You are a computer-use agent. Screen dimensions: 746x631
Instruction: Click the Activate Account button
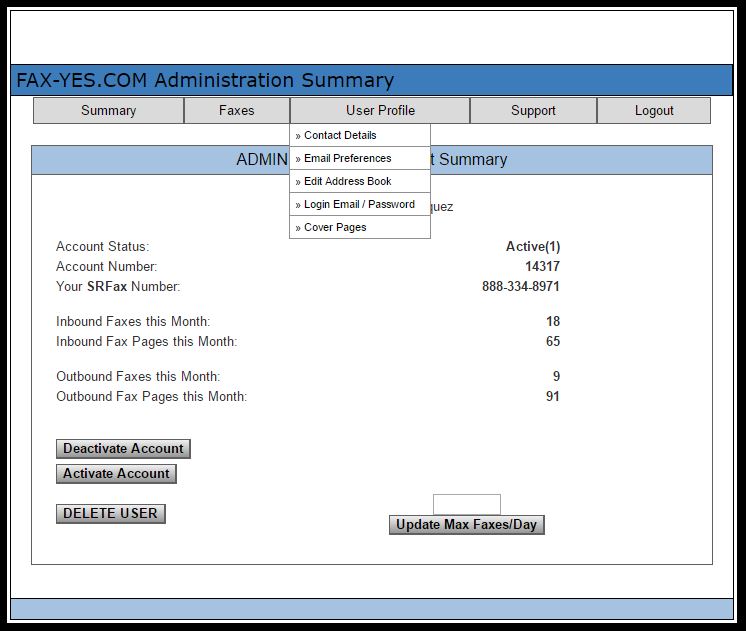point(116,473)
